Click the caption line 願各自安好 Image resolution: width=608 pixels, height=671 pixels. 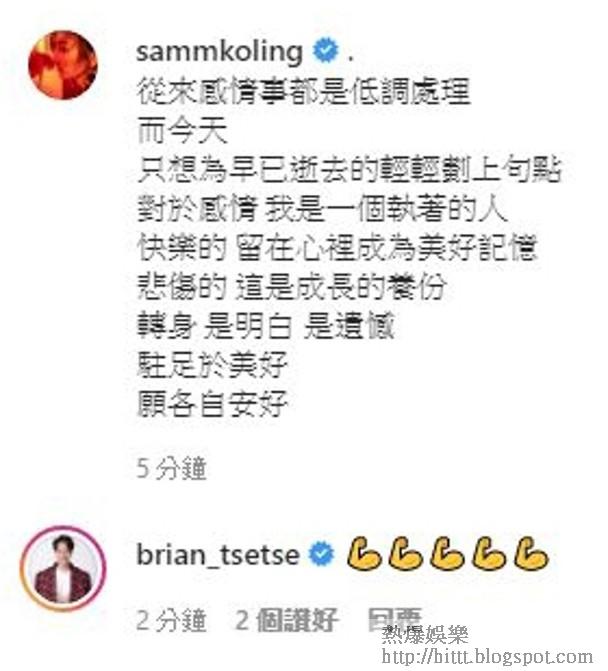[212, 404]
